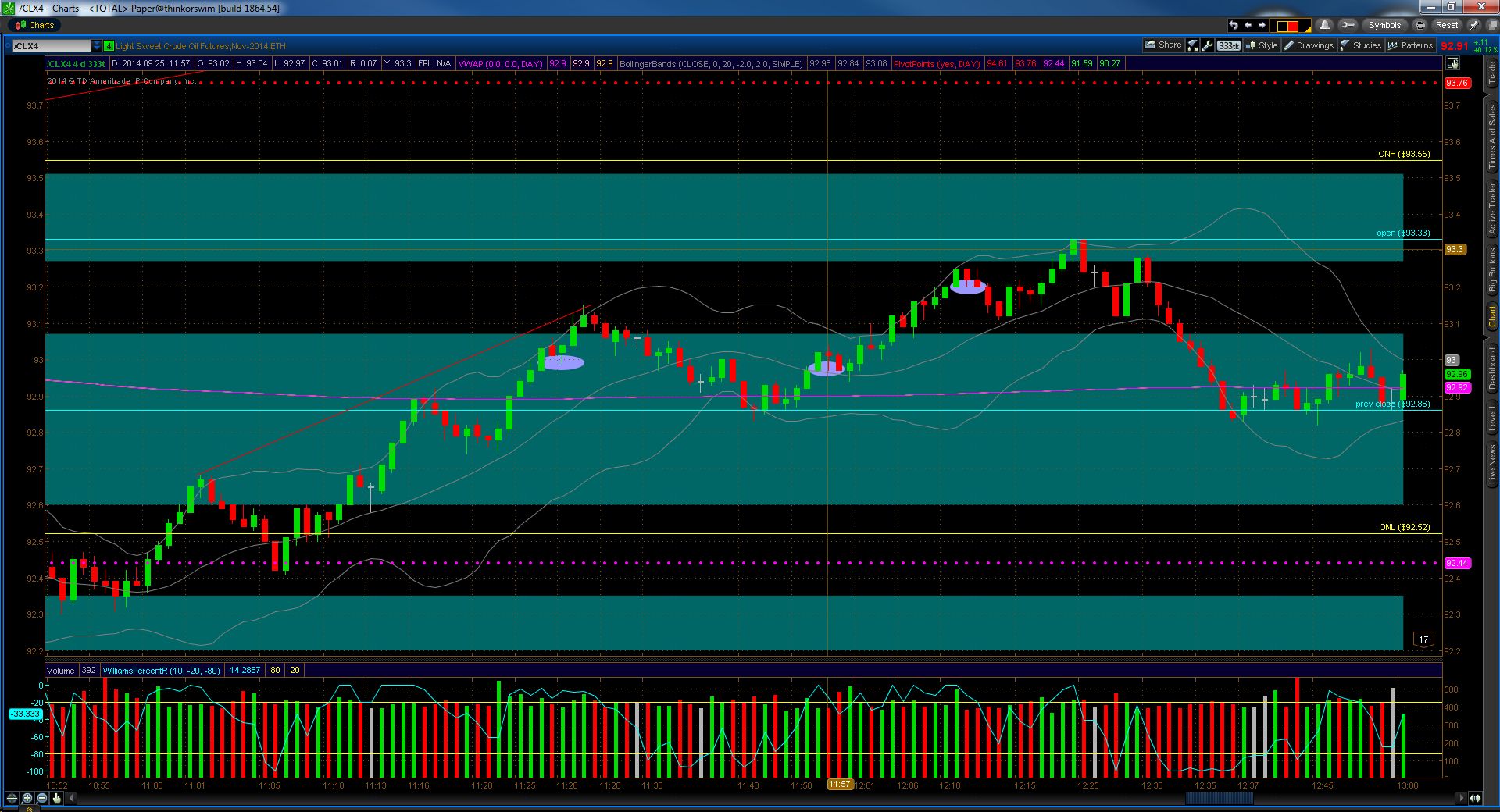Screen dimensions: 1500x812
Task: Click the -33.333 Williams %R value tag
Action: 26,714
